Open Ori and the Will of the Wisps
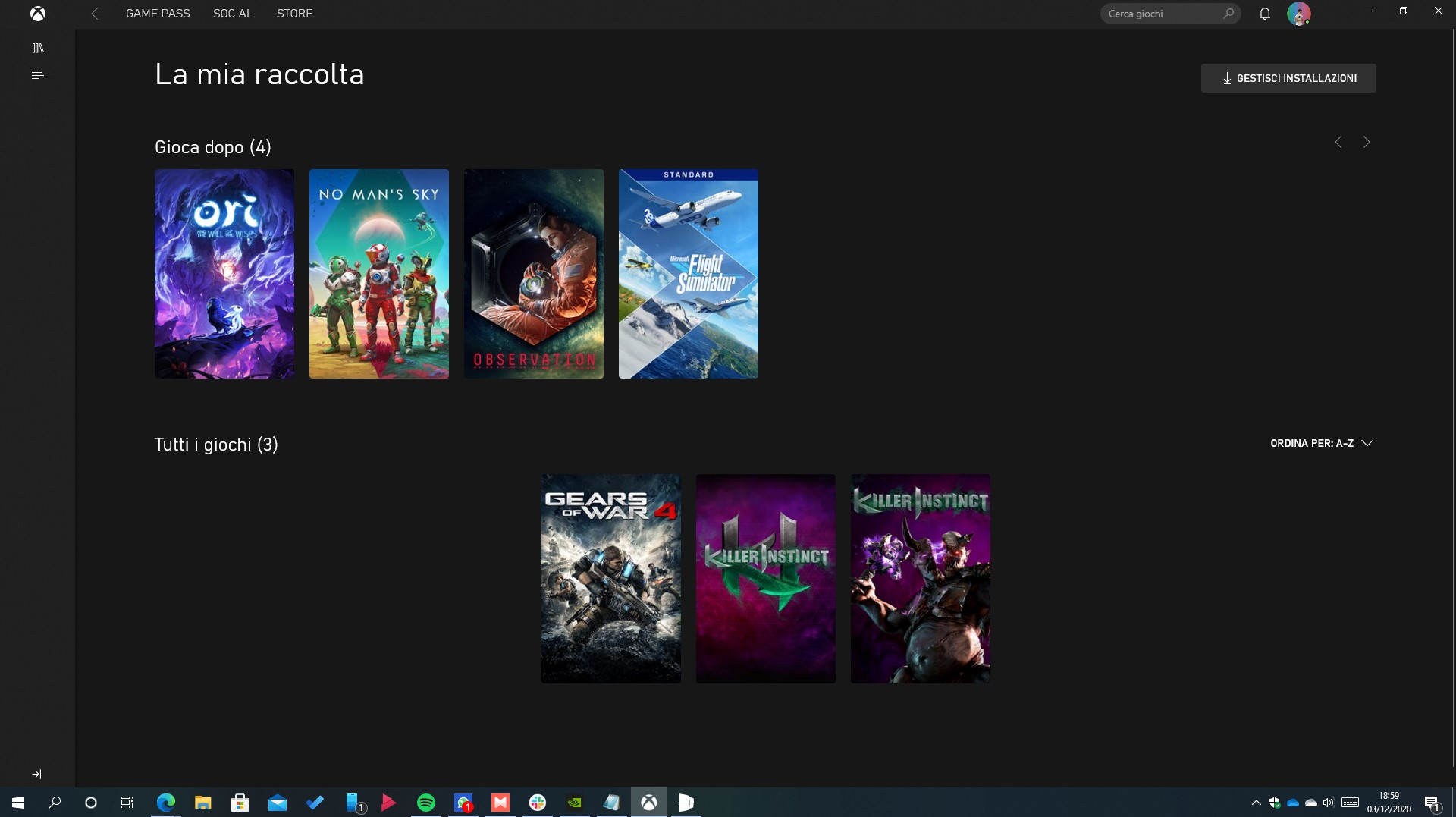 coord(224,274)
